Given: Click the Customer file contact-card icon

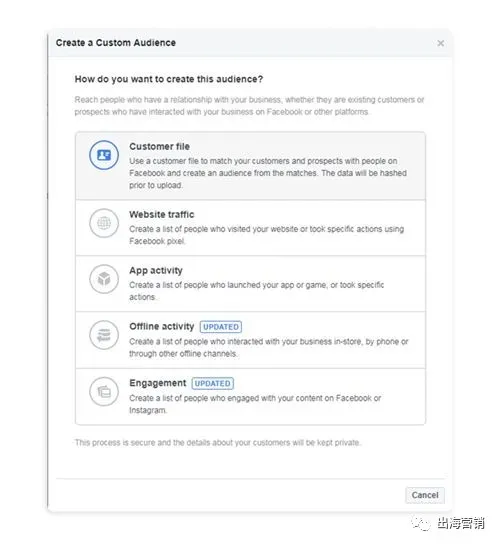Looking at the screenshot, I should click(104, 155).
